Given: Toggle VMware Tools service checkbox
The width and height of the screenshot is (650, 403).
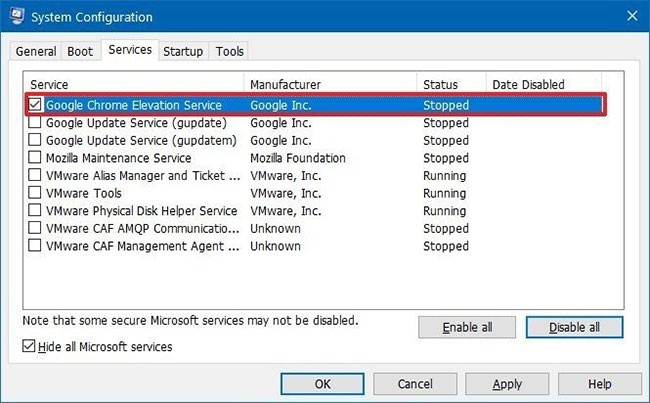Looking at the screenshot, I should coord(36,193).
